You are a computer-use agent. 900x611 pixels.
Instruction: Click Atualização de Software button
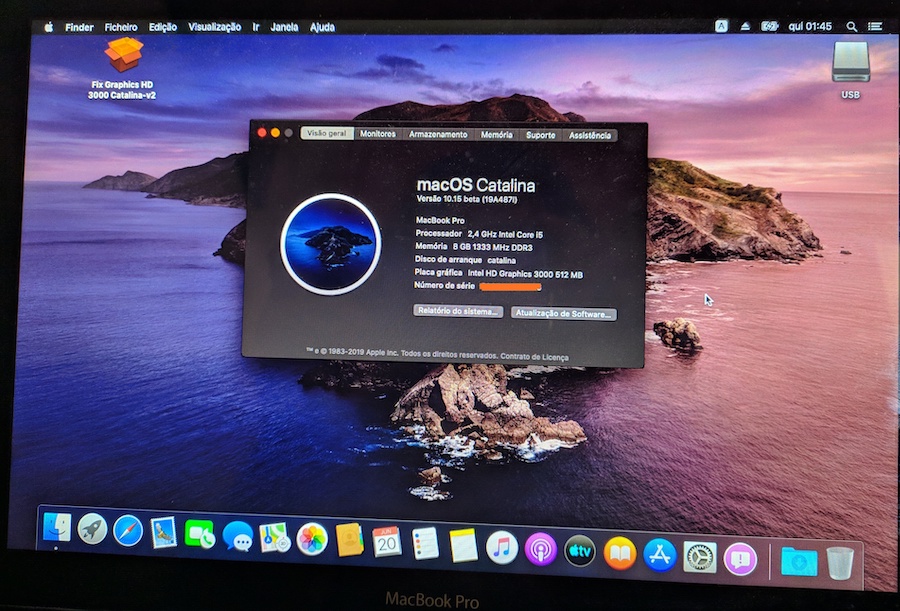(564, 314)
